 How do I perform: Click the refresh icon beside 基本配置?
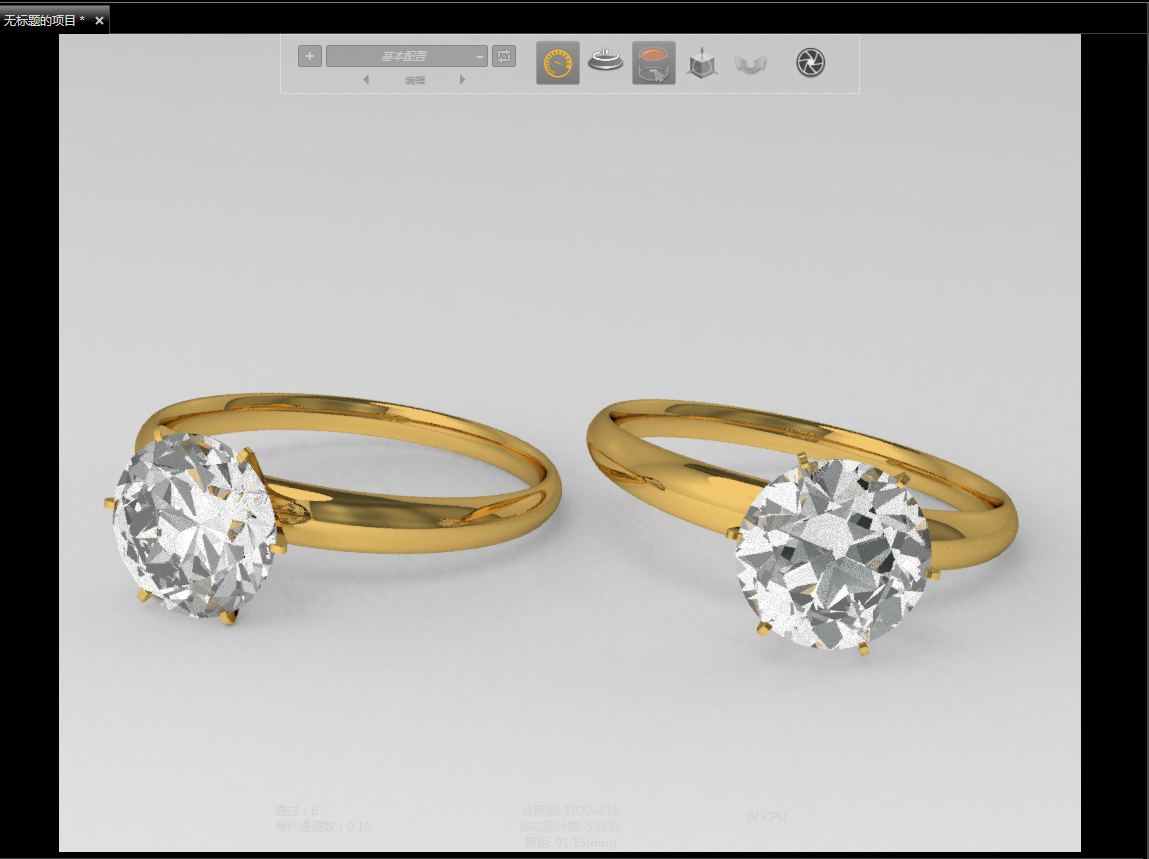[x=504, y=57]
